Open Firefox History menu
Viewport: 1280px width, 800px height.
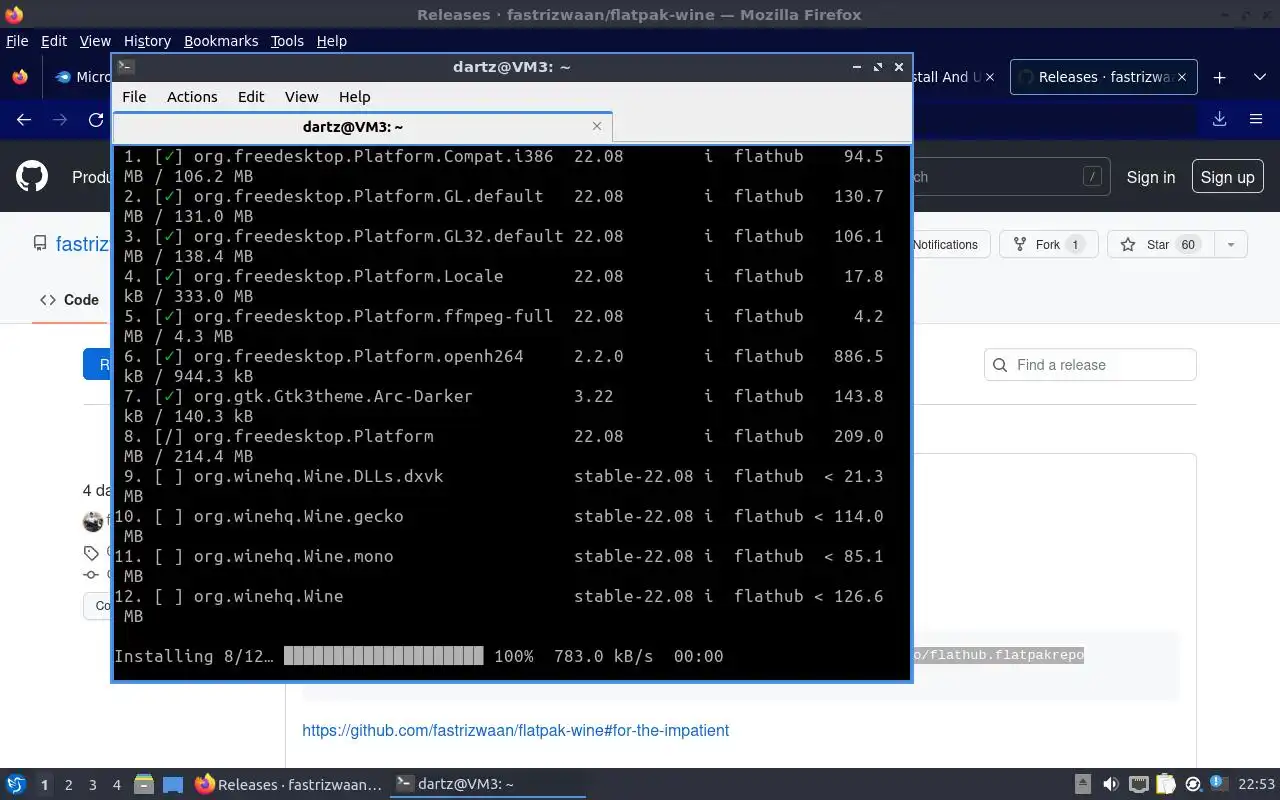[147, 41]
